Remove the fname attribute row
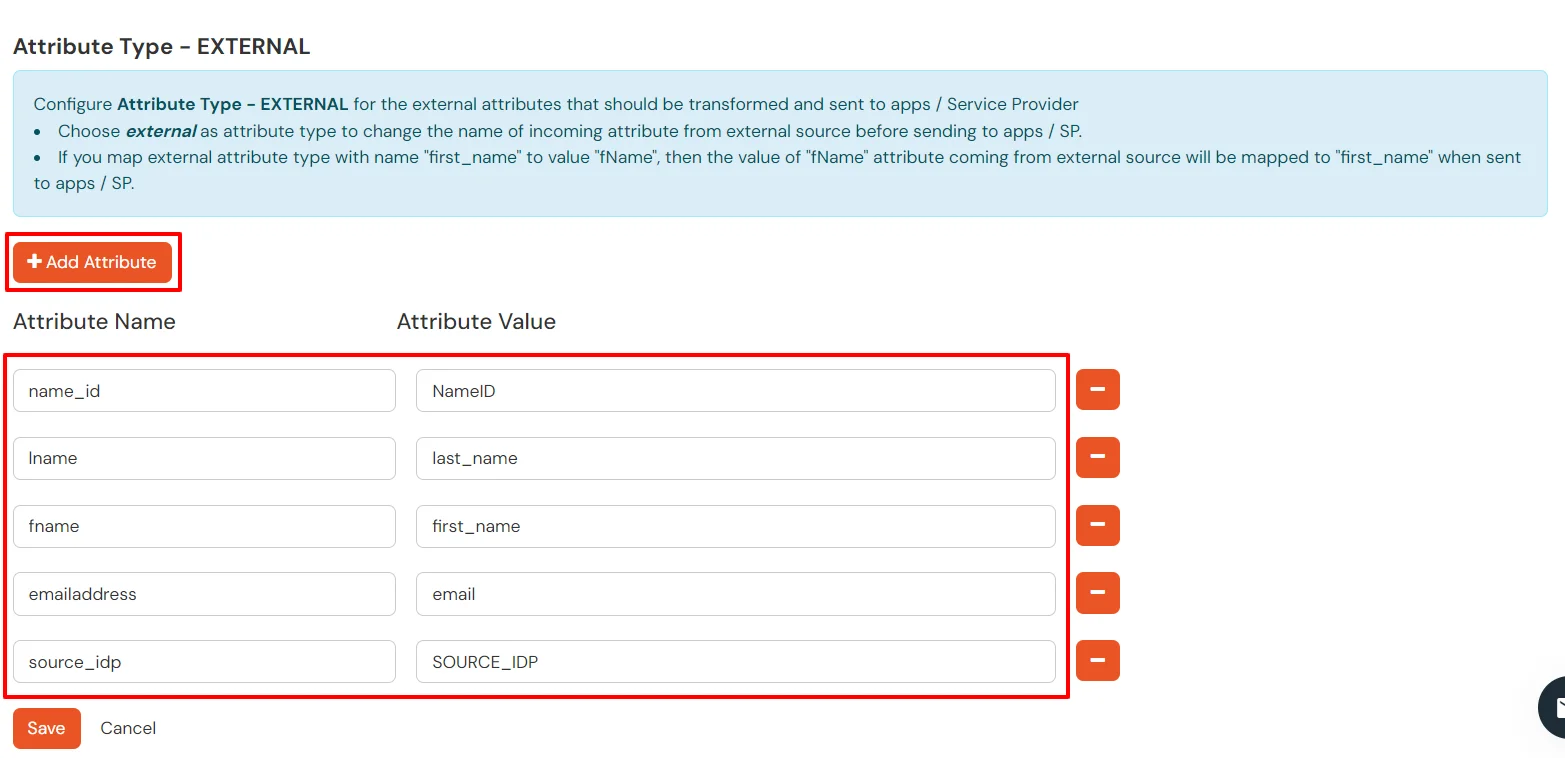The height and width of the screenshot is (758, 1565). click(x=1097, y=525)
